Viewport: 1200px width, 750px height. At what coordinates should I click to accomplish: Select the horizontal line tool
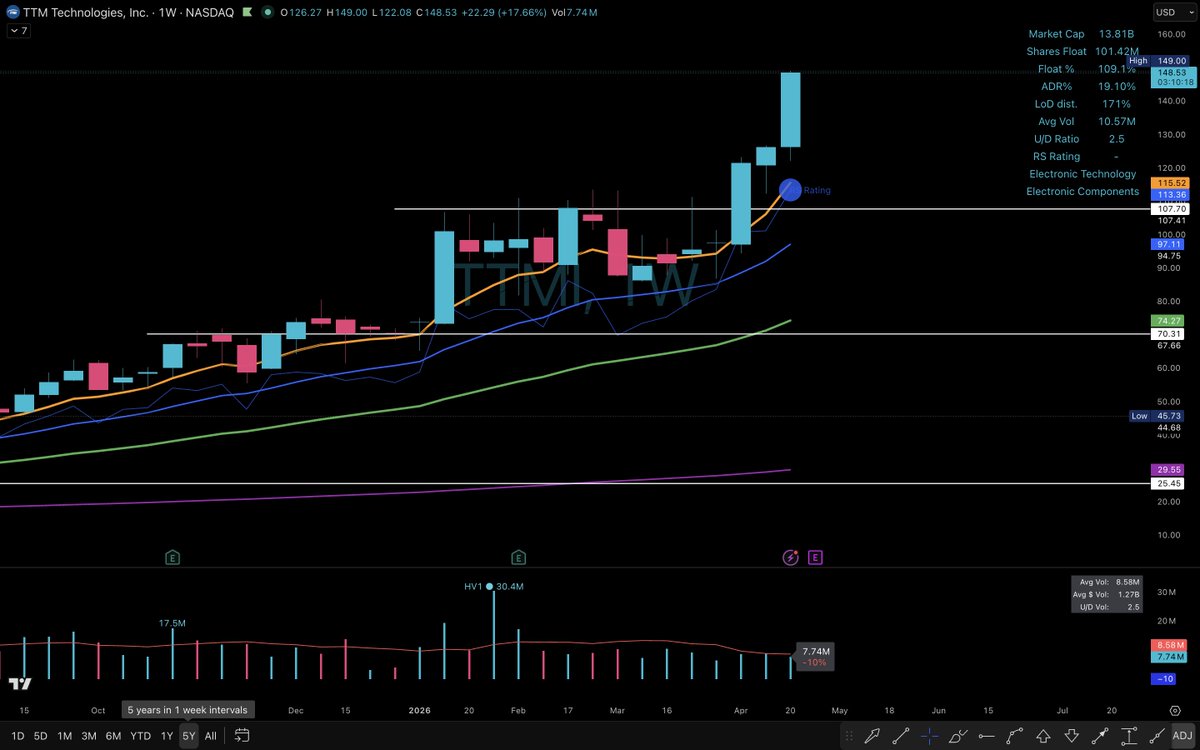pyautogui.click(x=987, y=736)
